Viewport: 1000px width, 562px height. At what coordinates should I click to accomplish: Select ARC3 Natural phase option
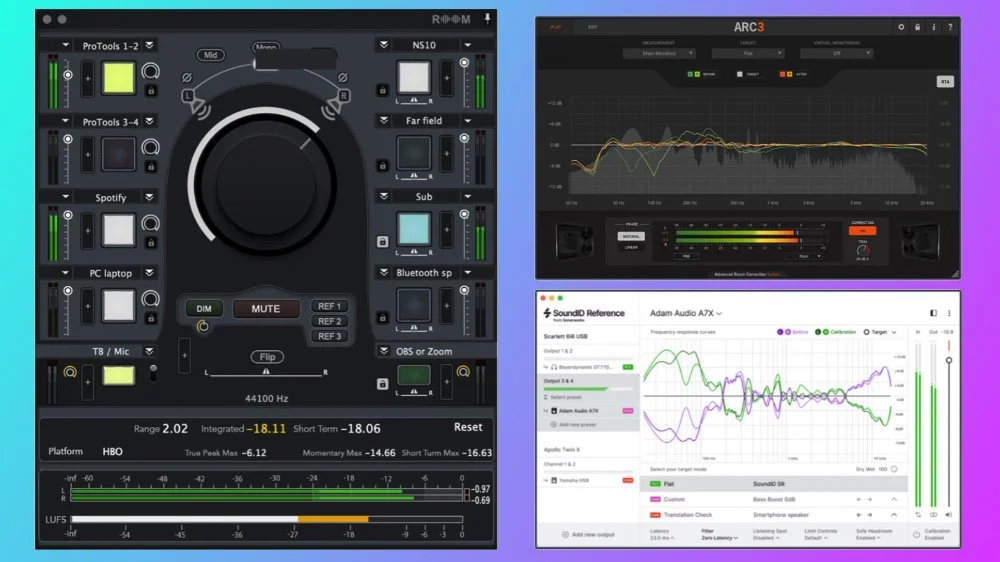[x=631, y=237]
